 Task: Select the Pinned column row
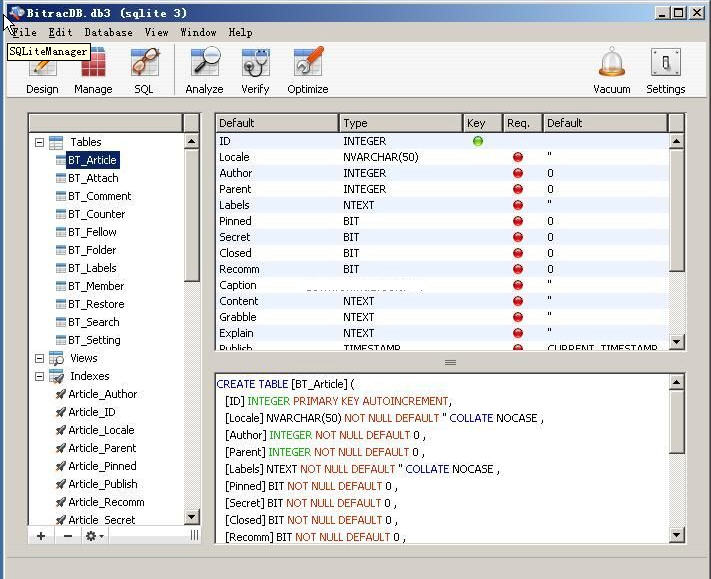443,221
